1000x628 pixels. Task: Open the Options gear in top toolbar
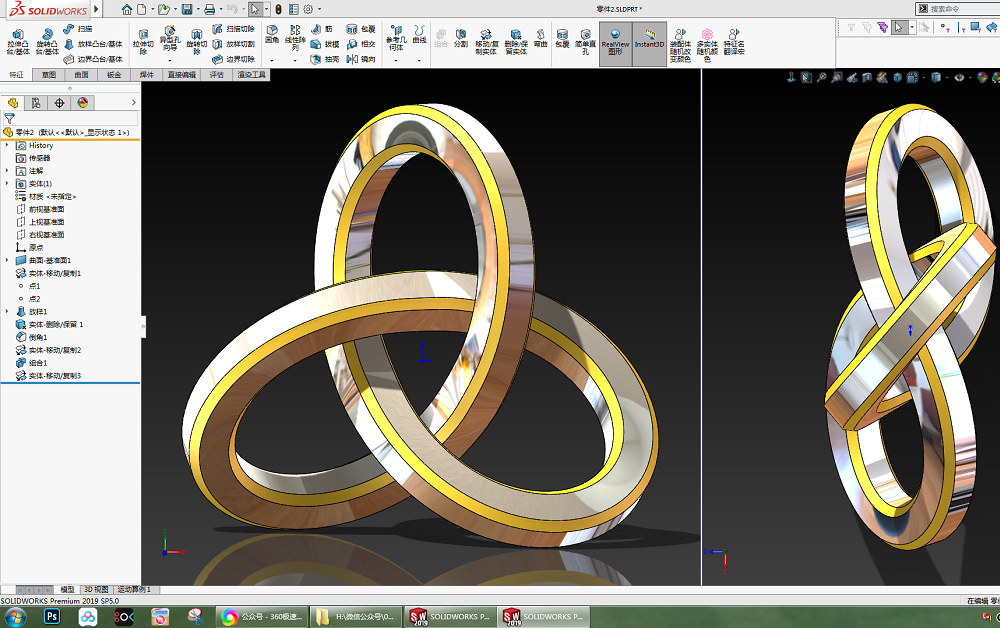(x=308, y=10)
